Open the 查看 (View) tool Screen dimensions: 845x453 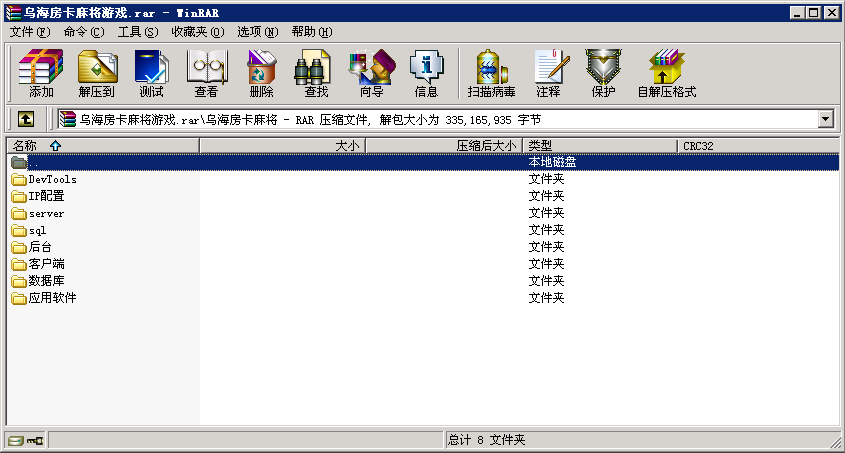point(206,73)
